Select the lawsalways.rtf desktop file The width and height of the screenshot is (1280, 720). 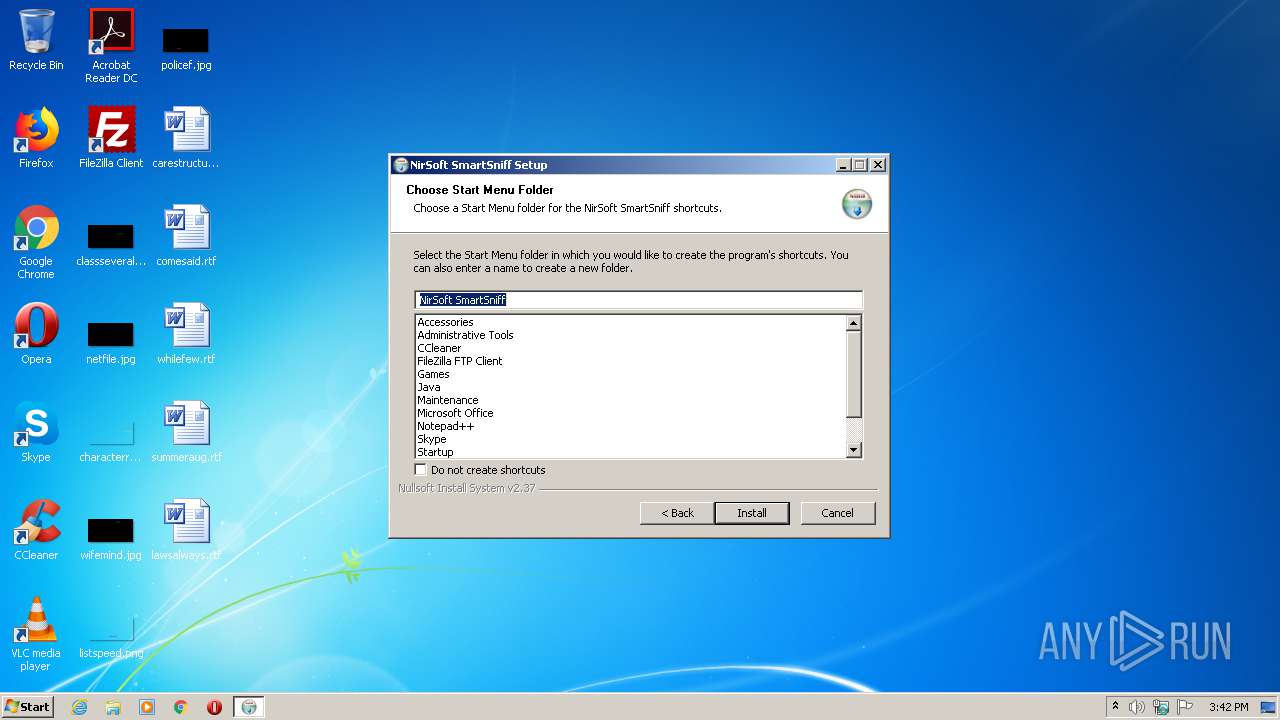point(186,530)
